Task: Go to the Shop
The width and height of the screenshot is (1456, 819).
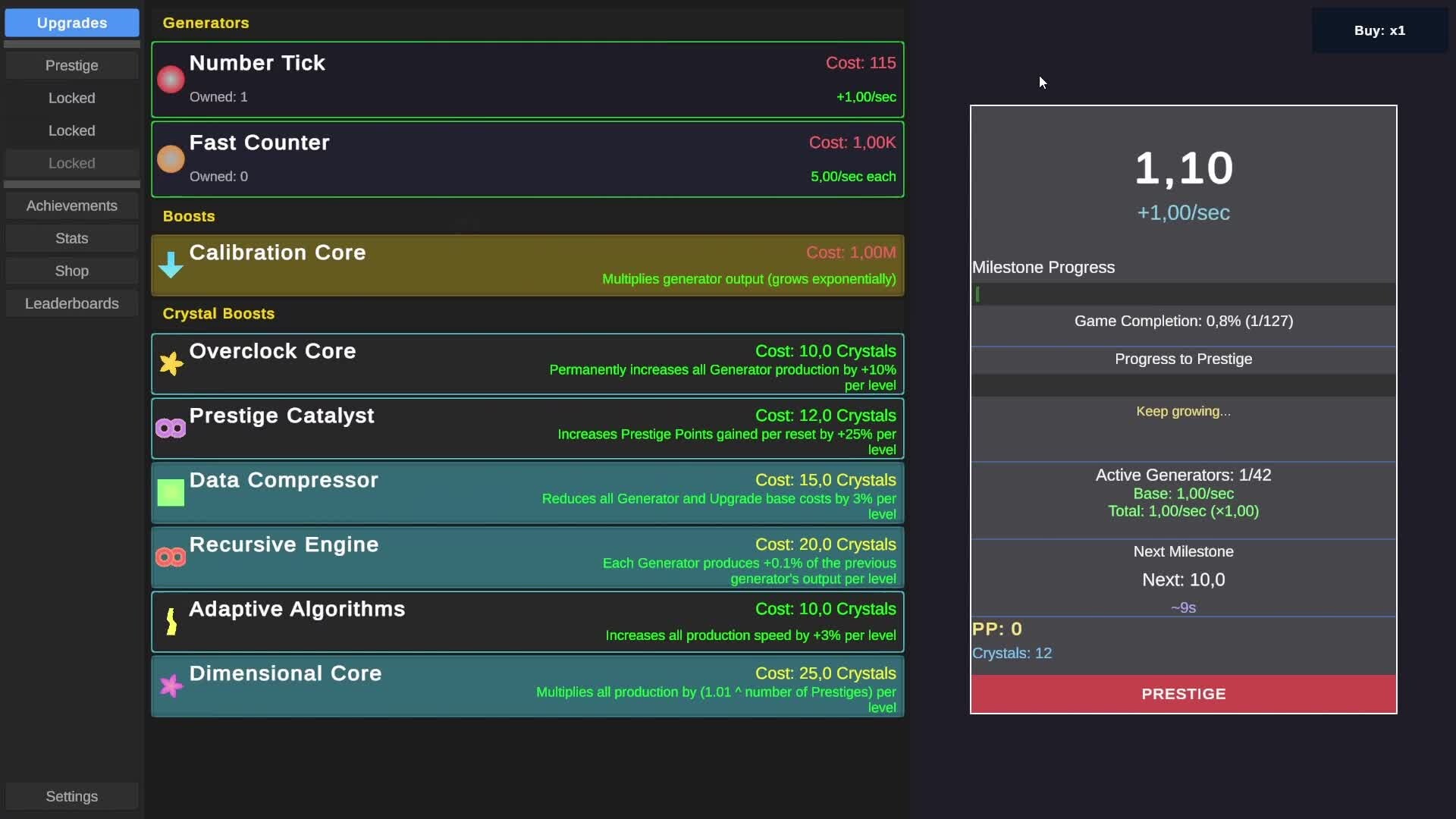Action: click(x=72, y=271)
